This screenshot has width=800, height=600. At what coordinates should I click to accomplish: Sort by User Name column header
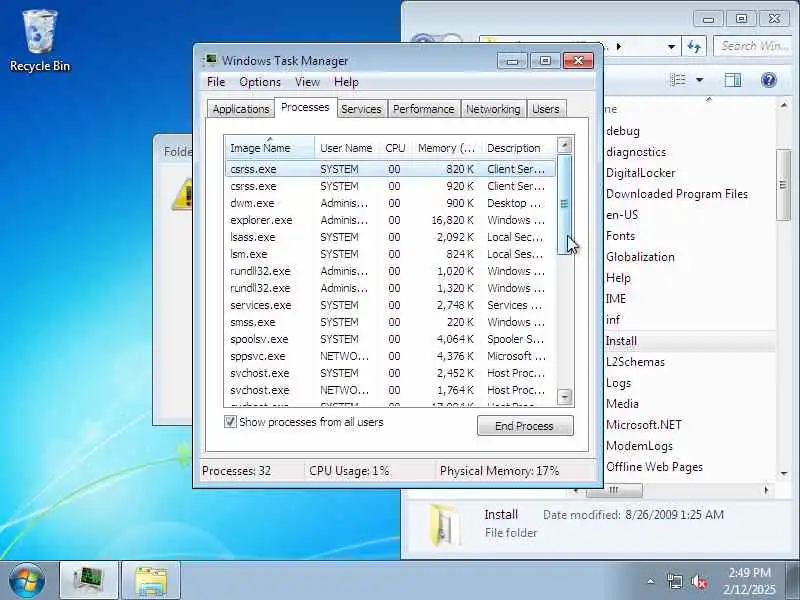[x=346, y=148]
